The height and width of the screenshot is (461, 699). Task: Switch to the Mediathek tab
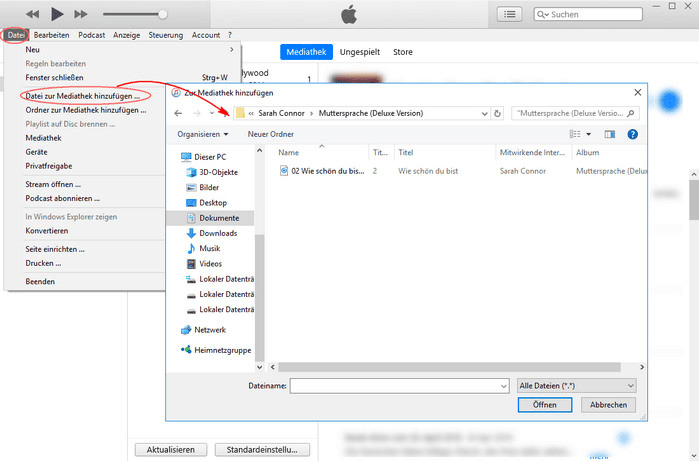click(x=306, y=52)
